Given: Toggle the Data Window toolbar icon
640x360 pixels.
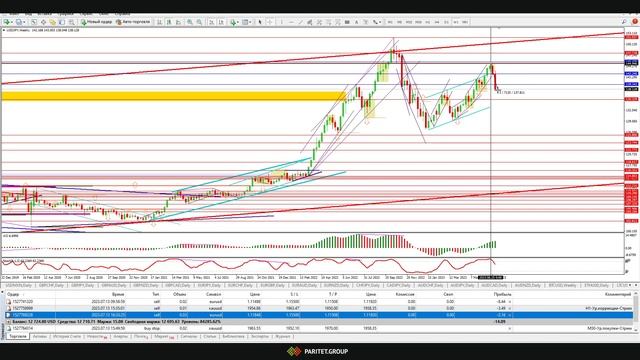Looking at the screenshot, I should pos(43,22).
